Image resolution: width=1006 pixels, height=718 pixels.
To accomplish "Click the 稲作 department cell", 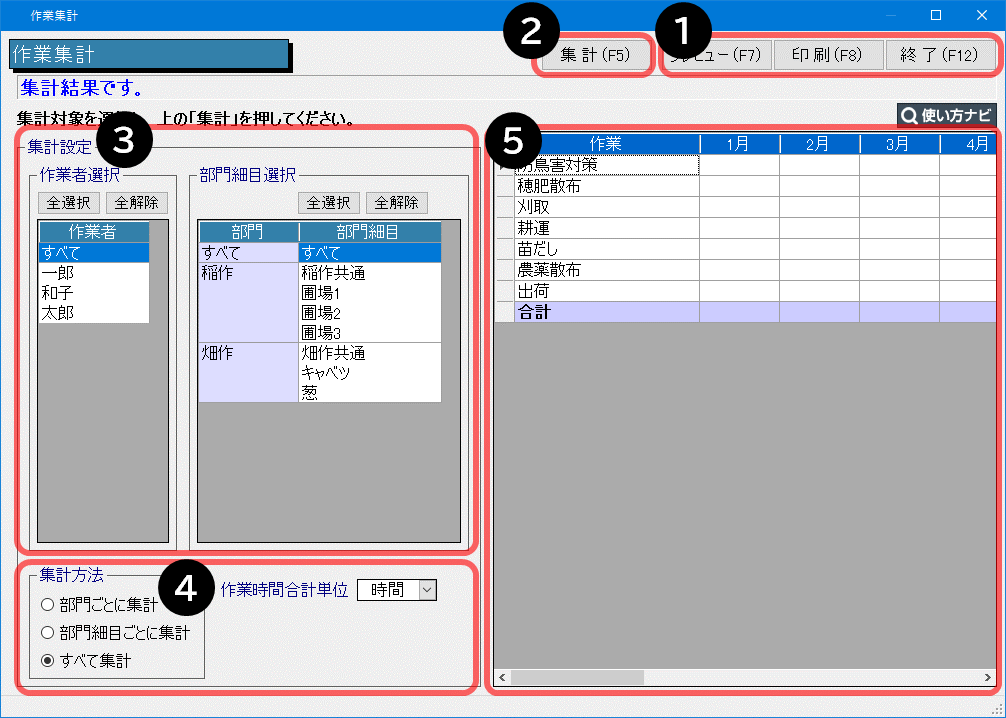I will point(248,273).
